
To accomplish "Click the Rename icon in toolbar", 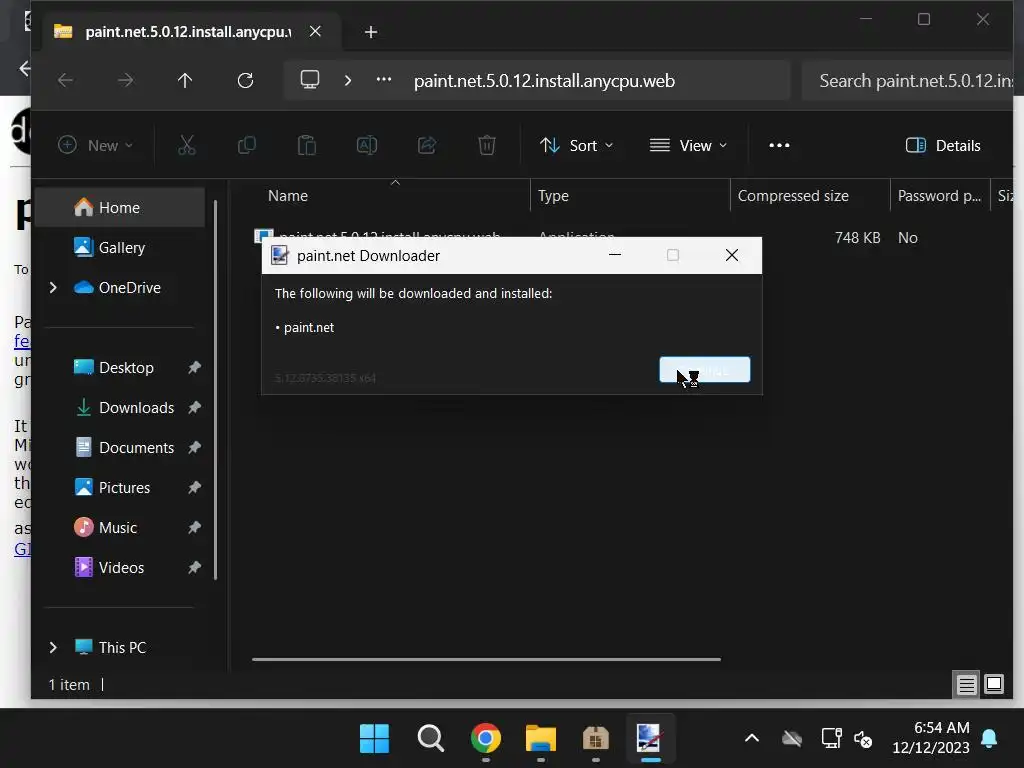I will pyautogui.click(x=367, y=145).
